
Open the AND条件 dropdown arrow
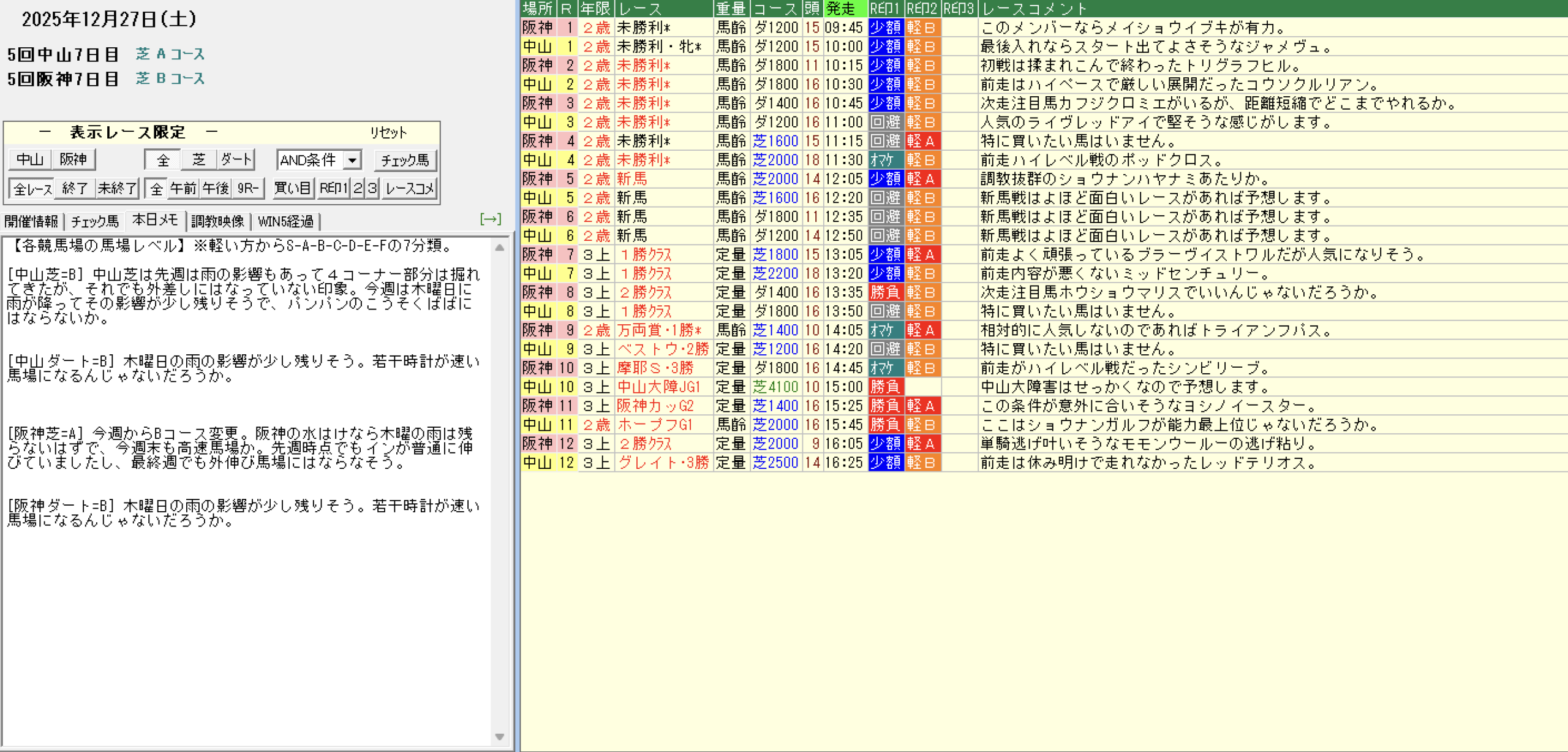point(352,161)
